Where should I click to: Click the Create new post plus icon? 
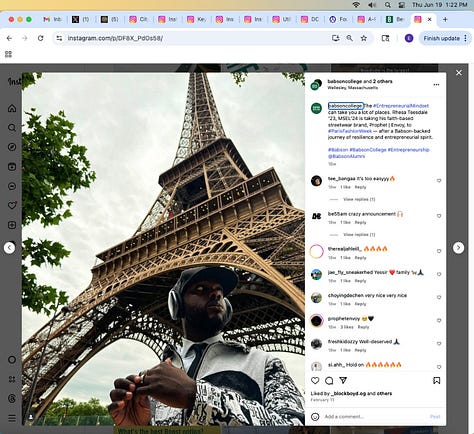click(12, 225)
